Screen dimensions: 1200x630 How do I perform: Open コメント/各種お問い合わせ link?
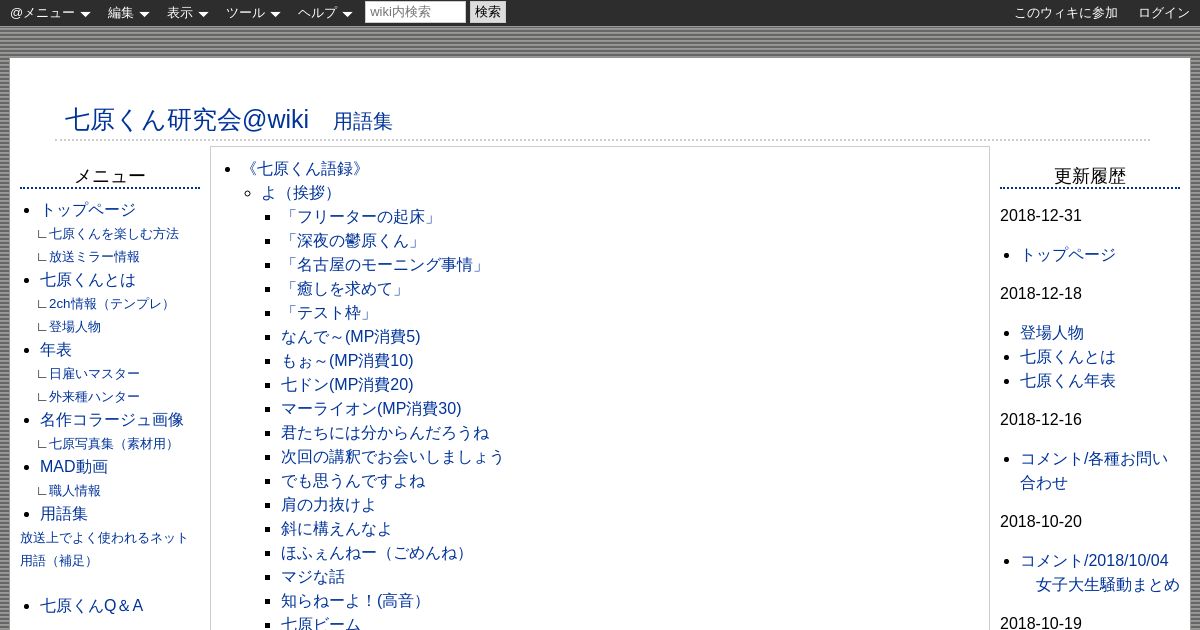pyautogui.click(x=1094, y=471)
